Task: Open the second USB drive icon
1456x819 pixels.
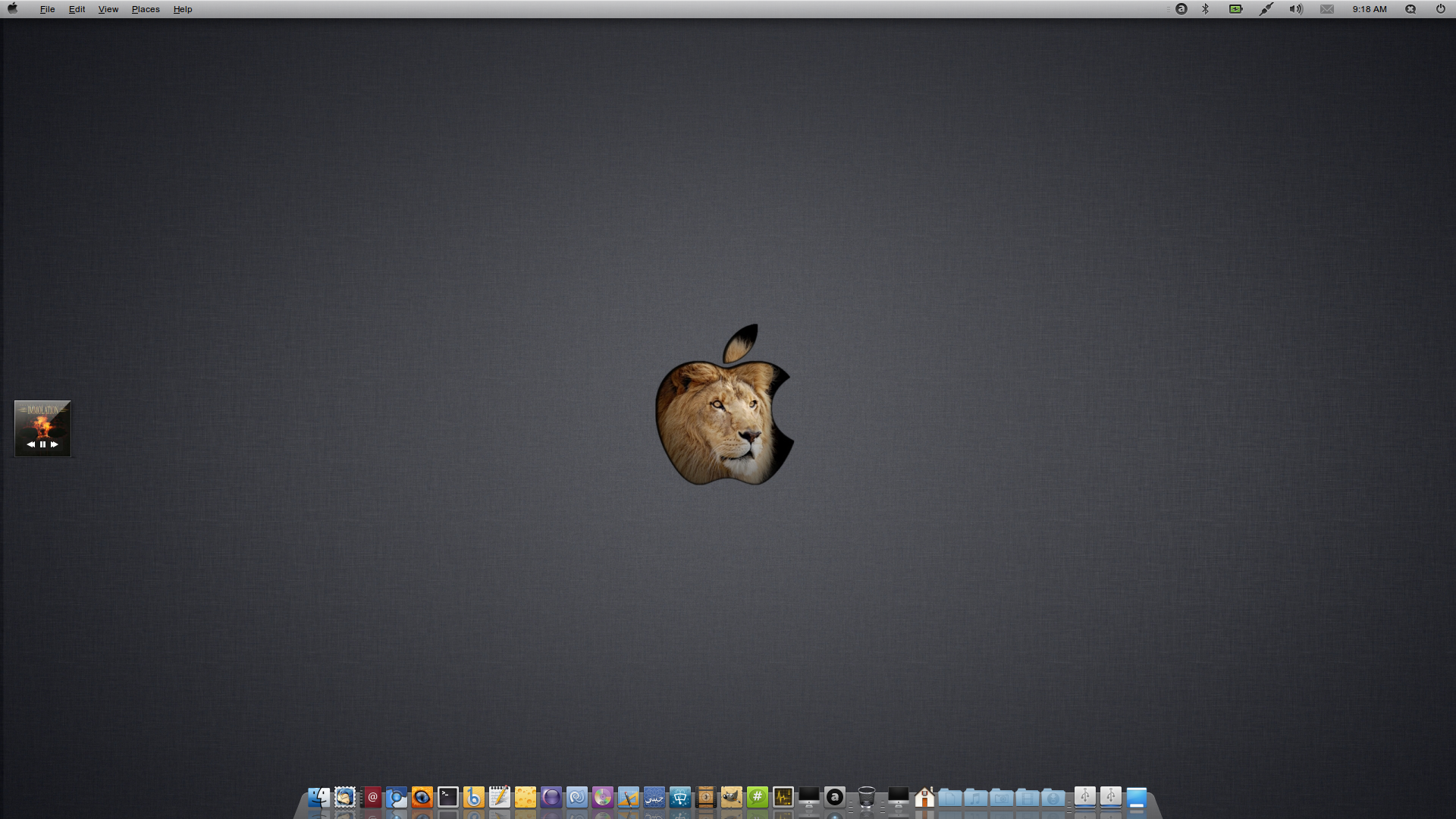Action: (x=1111, y=798)
